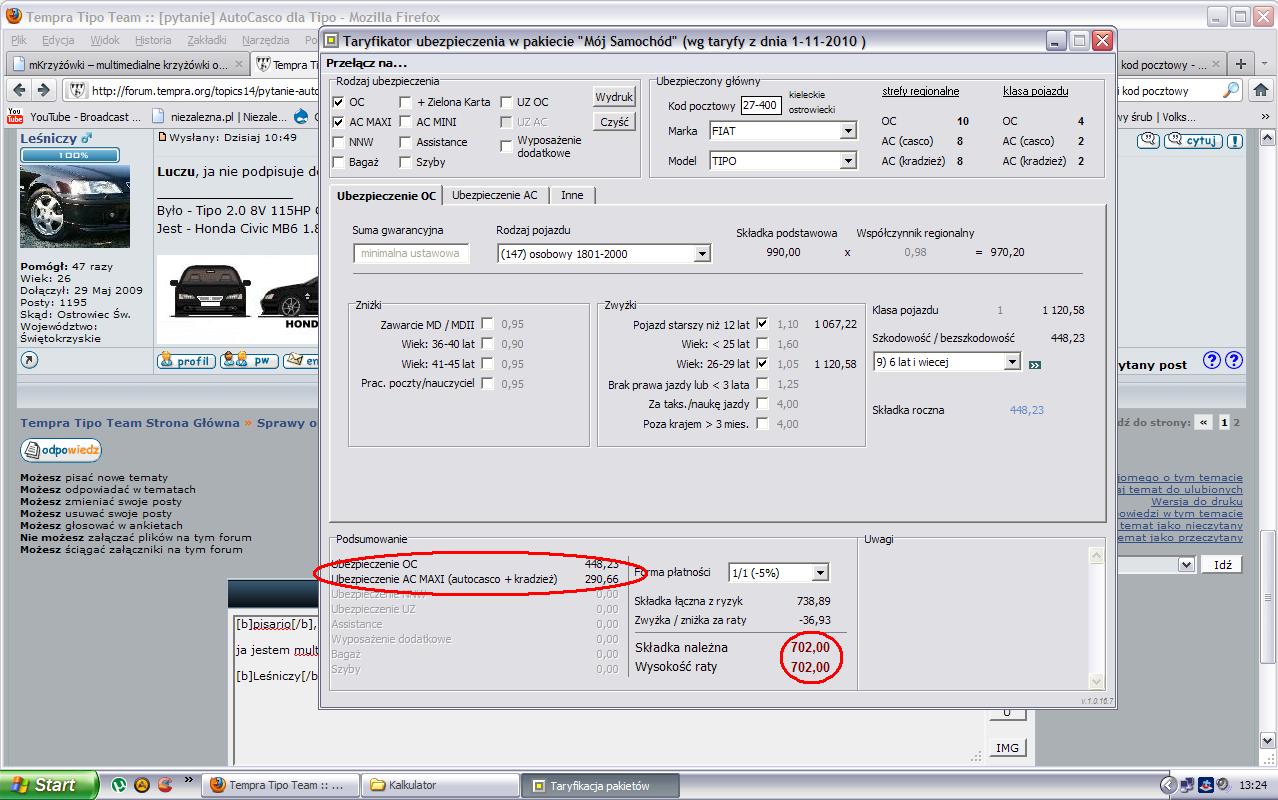The height and width of the screenshot is (800, 1278).
Task: Switch to Kalkulator taskbar button
Action: 441,785
